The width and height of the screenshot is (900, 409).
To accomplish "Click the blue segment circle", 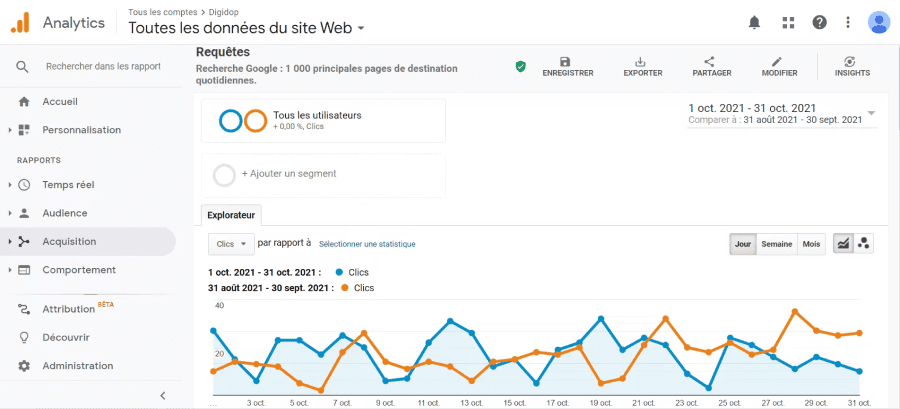I will click(x=231, y=121).
